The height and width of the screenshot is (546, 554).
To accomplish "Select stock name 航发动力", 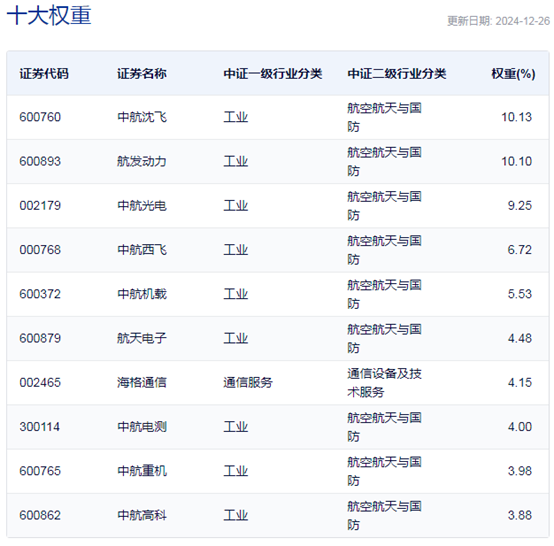I will pos(142,161).
